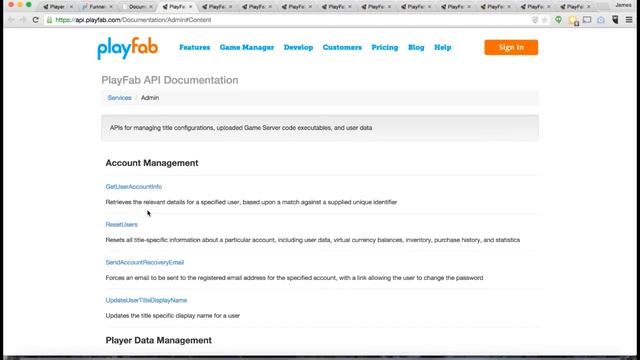Screen dimensions: 640x360
Task: Open the Blog nav link
Action: tap(416, 47)
